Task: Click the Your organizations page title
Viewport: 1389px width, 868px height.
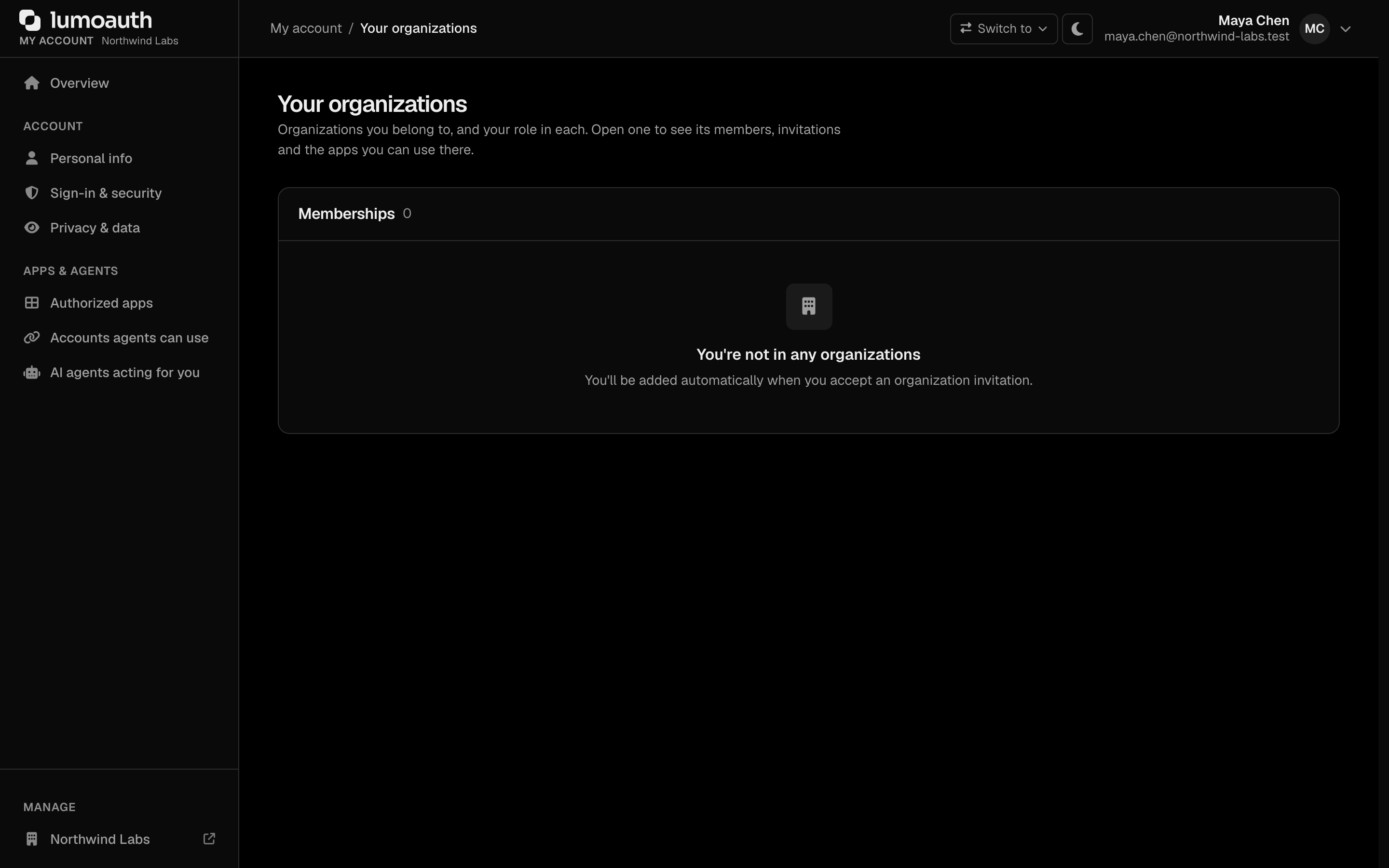Action: click(372, 104)
